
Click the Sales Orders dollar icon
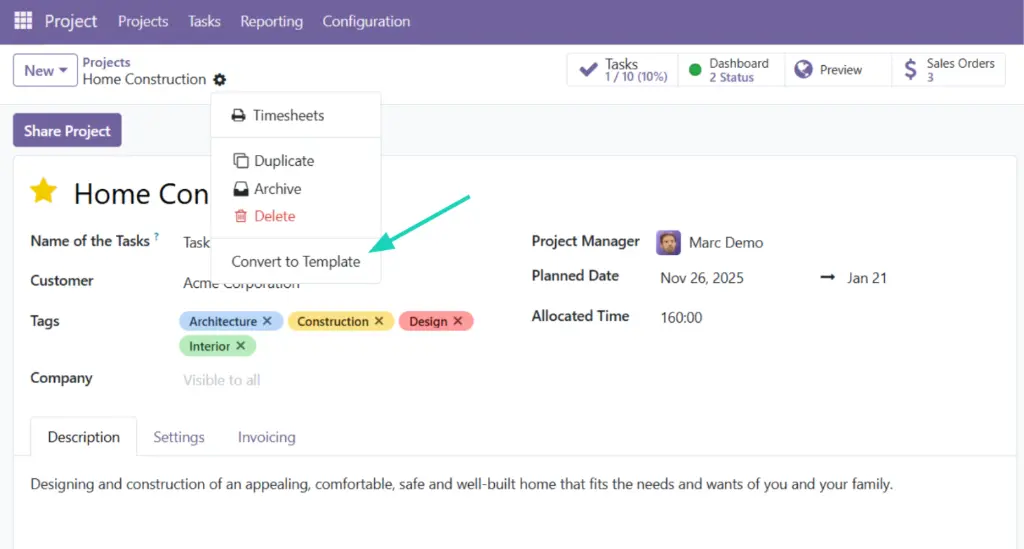910,70
